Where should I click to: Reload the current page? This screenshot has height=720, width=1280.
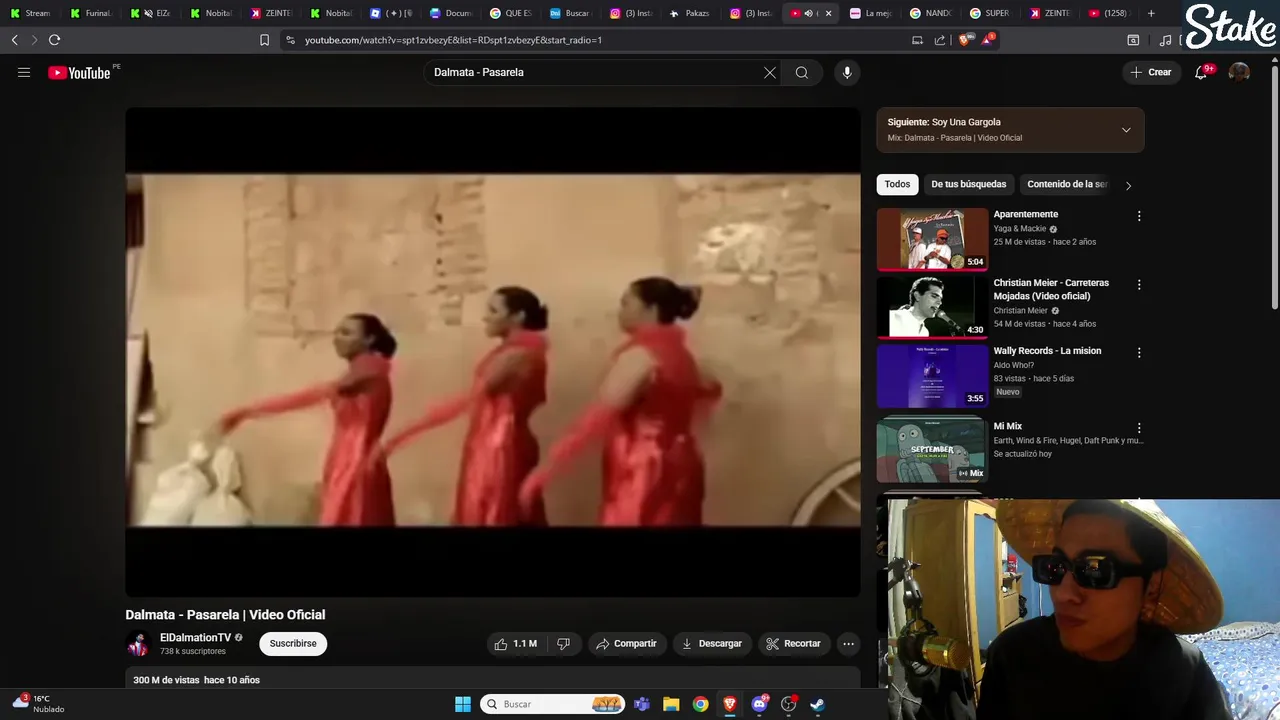(54, 40)
